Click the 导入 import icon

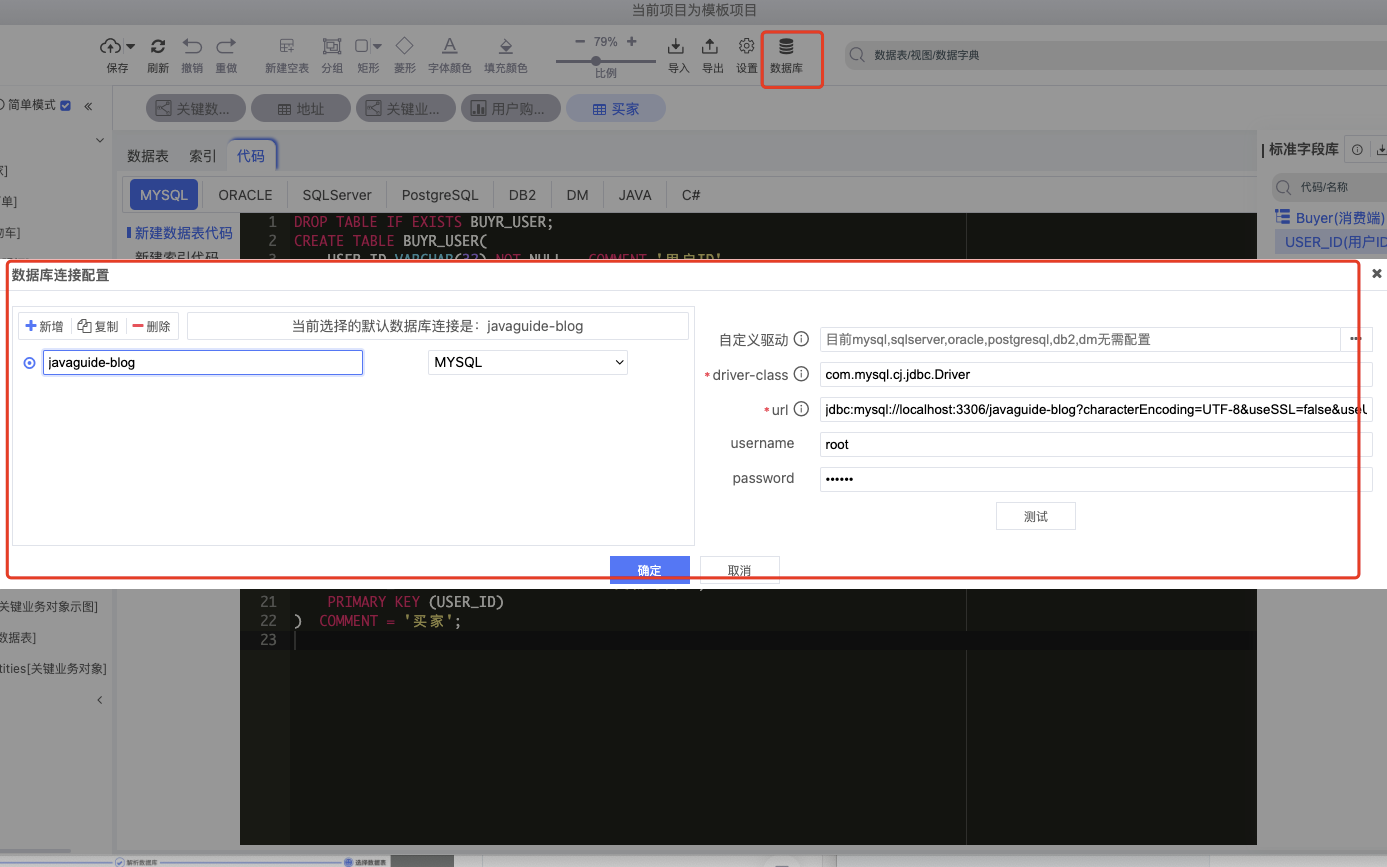[x=677, y=46]
